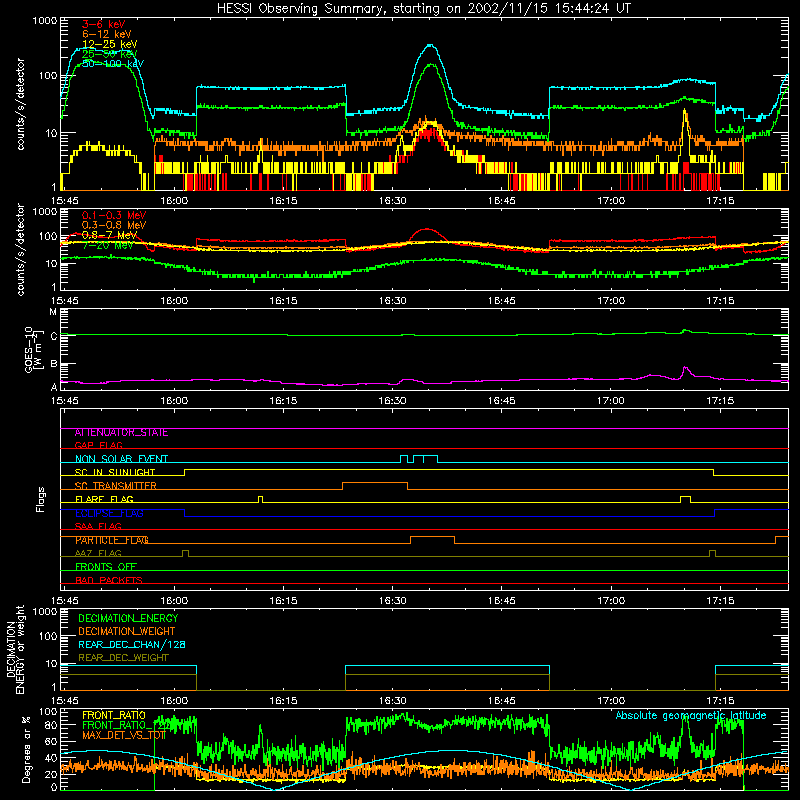The height and width of the screenshot is (800, 800).
Task: Click the 0.3-0.8 MeV legend label
Action: 114,225
